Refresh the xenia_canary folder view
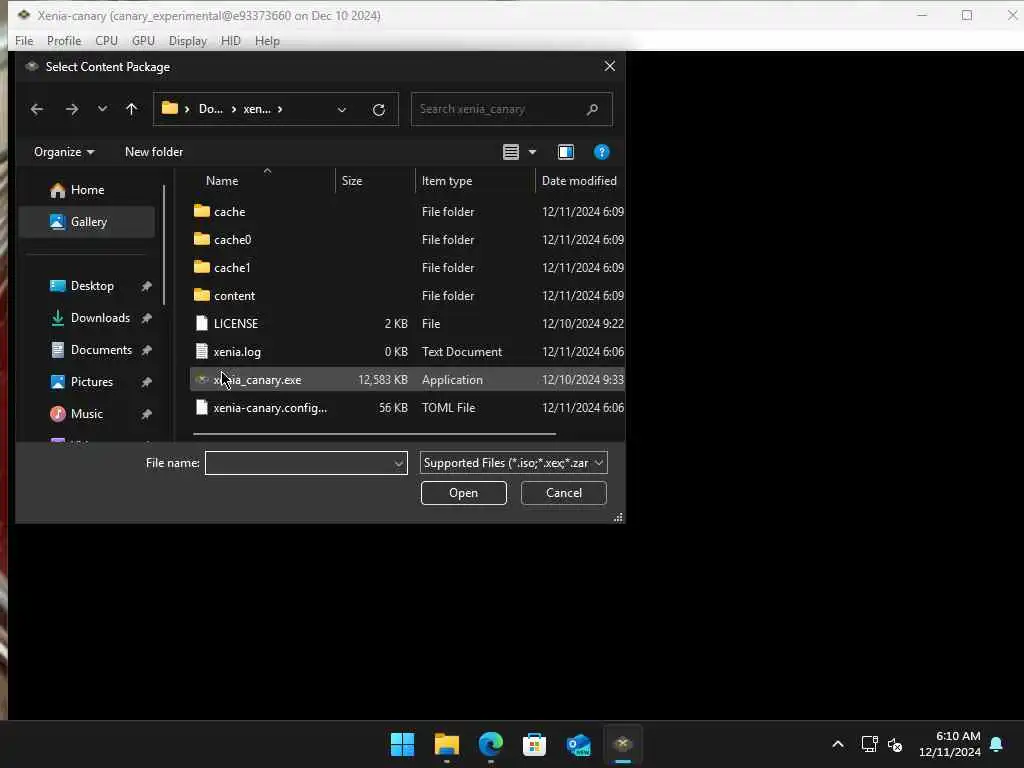The image size is (1024, 768). click(379, 110)
